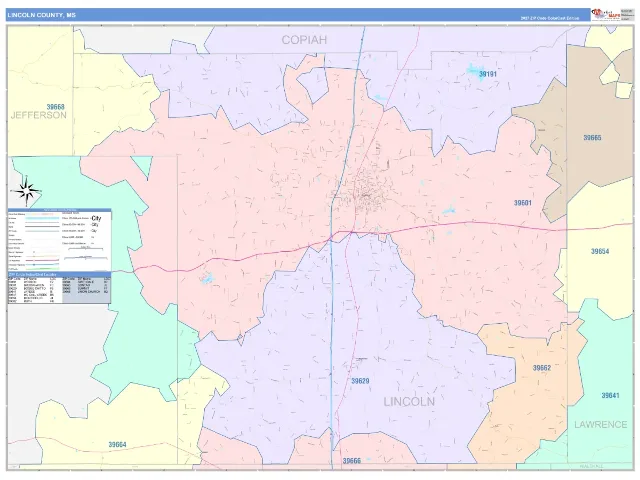The width and height of the screenshot is (640, 480).
Task: Click the large 'City' legend sample text
Action: [x=96, y=218]
